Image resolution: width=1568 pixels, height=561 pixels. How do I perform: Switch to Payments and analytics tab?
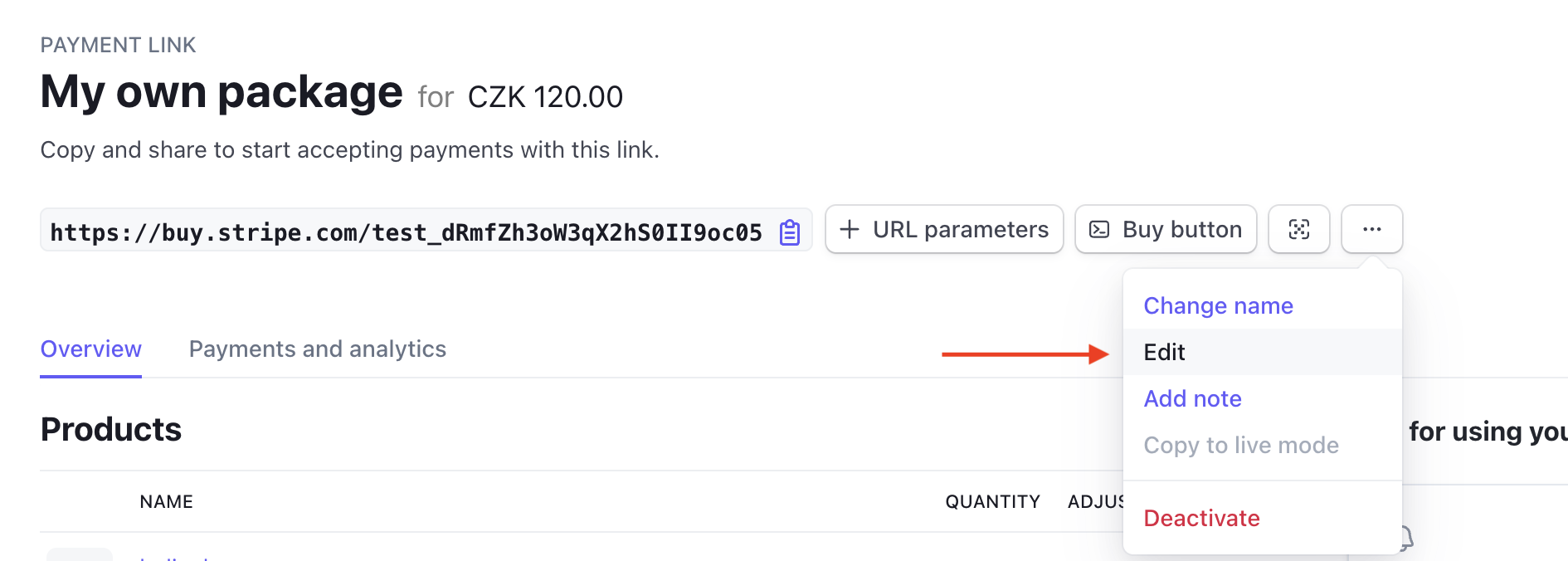pyautogui.click(x=318, y=349)
